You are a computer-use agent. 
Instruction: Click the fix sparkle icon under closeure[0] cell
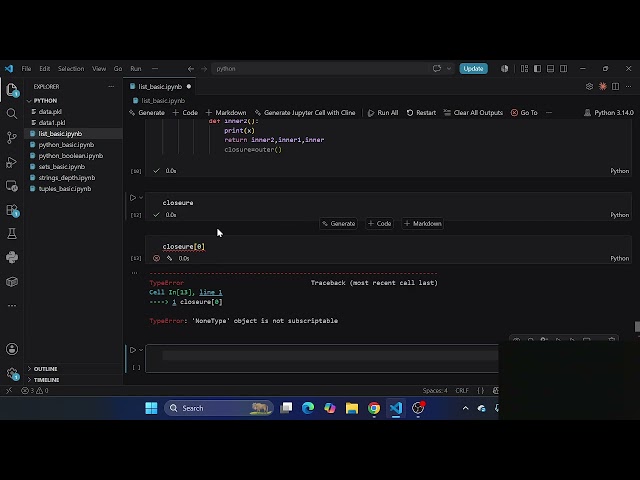[x=169, y=258]
